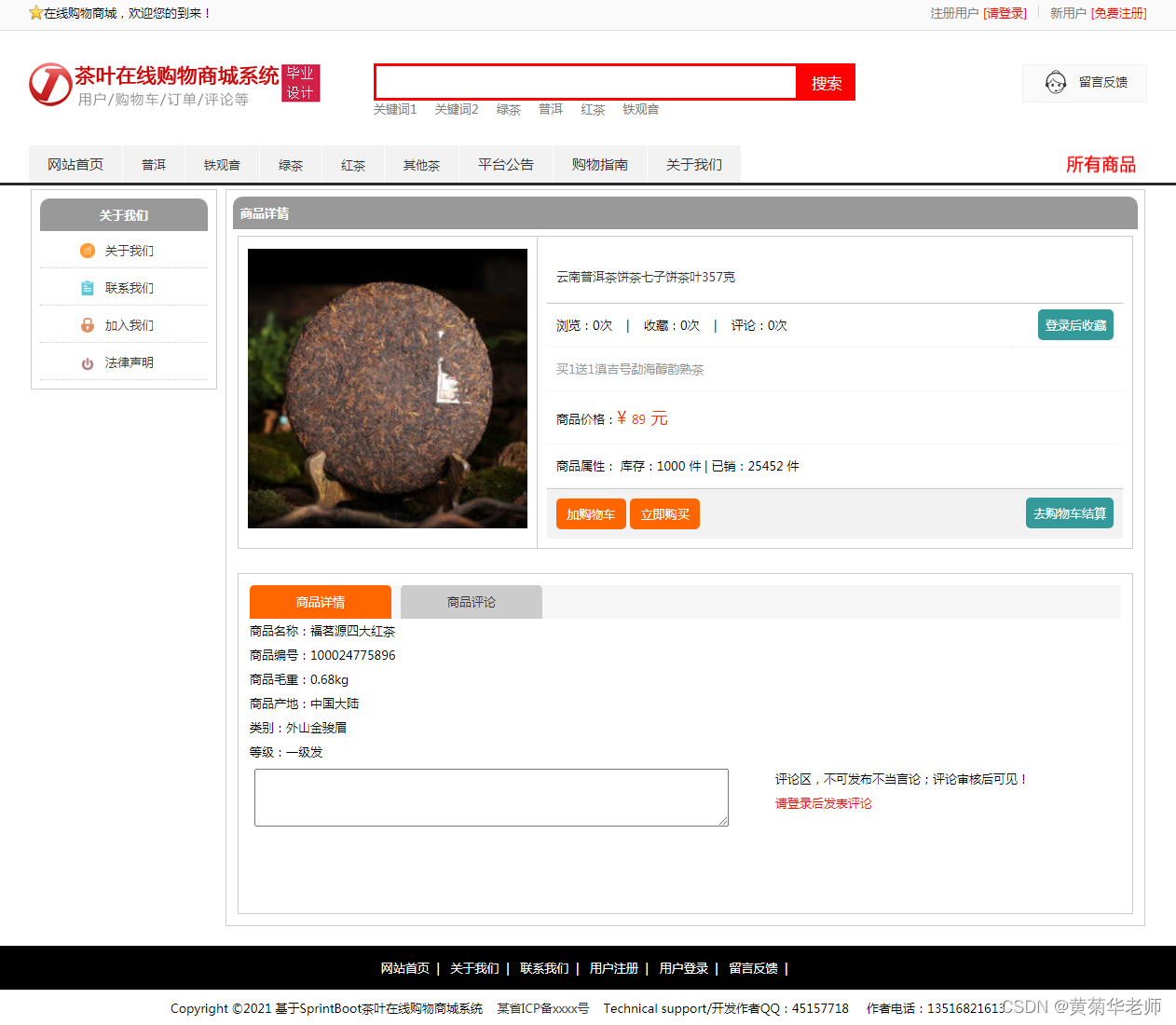1176x1025 pixels.
Task: Click product title 云南普洱茶饼茶七子饼茶叶357克
Action: coord(646,277)
